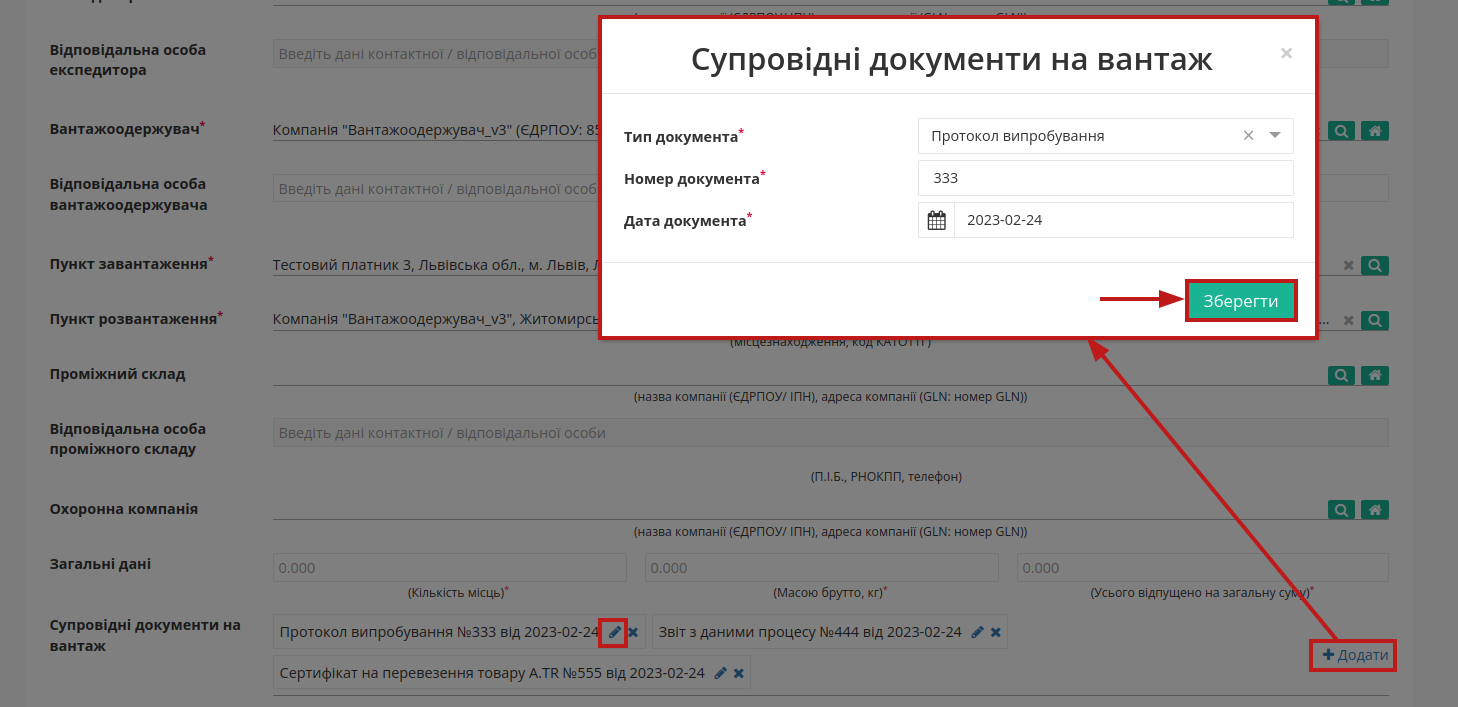The height and width of the screenshot is (707, 1458).
Task: Expand Тип документа dropdown arrow
Action: point(1275,136)
